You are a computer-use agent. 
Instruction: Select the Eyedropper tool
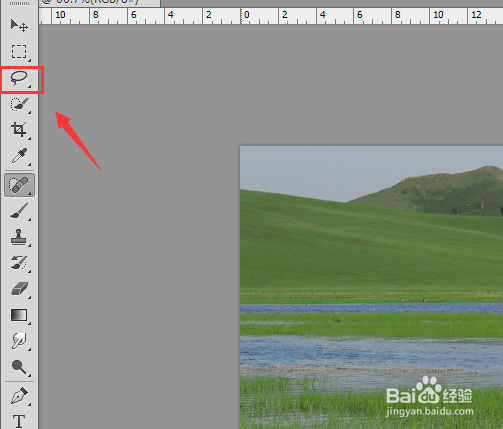pos(19,156)
